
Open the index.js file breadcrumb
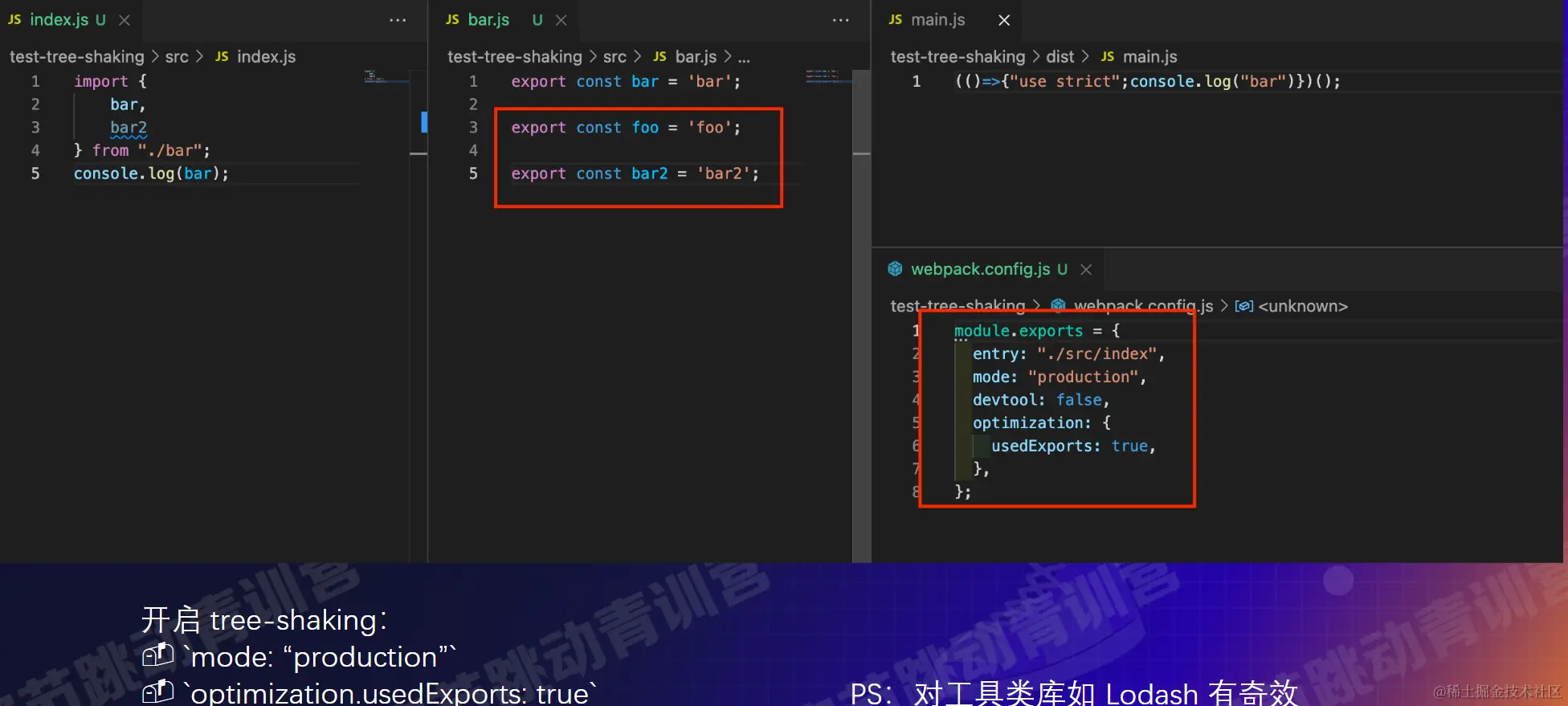266,57
